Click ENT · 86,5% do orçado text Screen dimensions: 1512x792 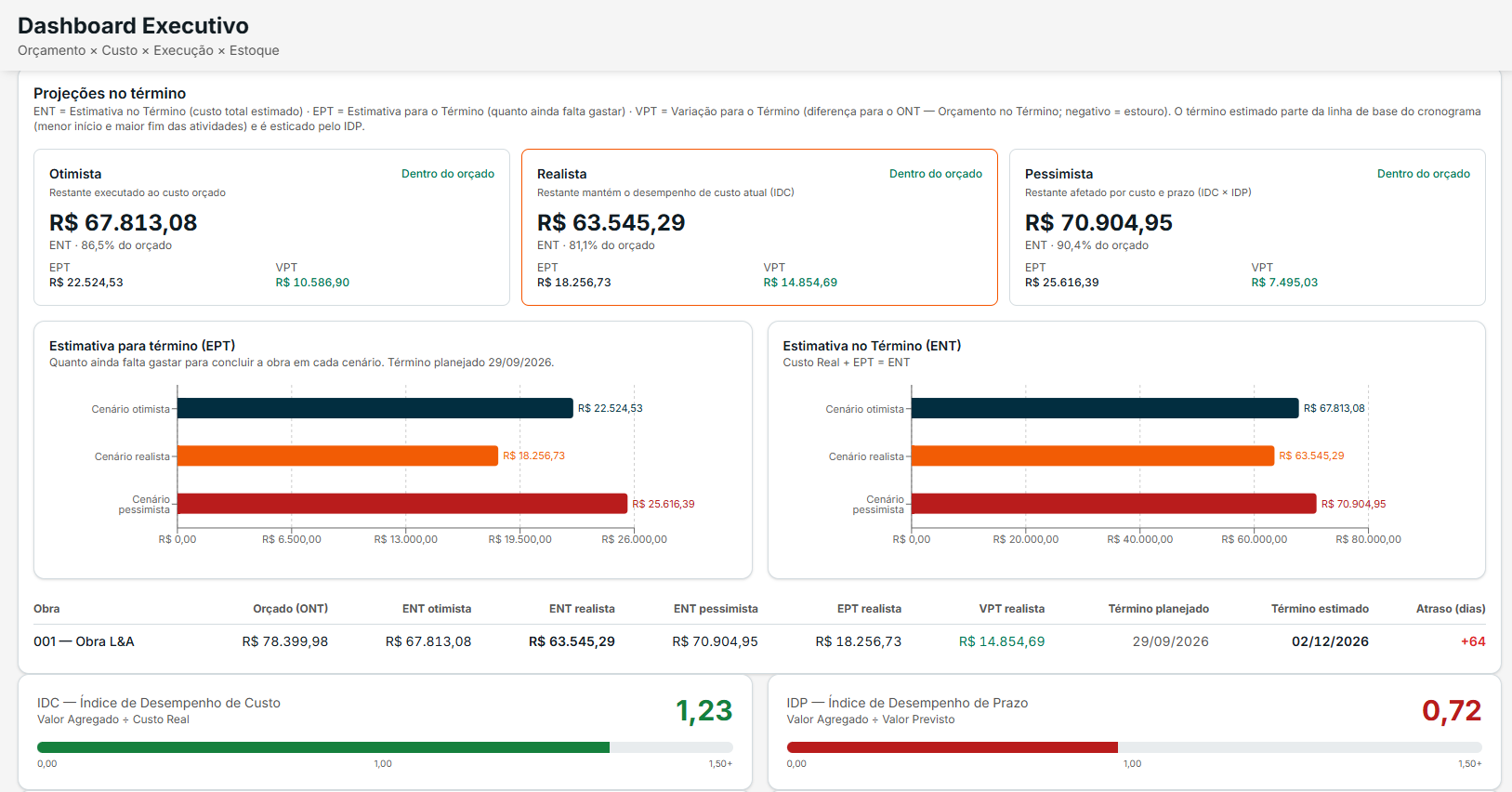click(x=111, y=245)
